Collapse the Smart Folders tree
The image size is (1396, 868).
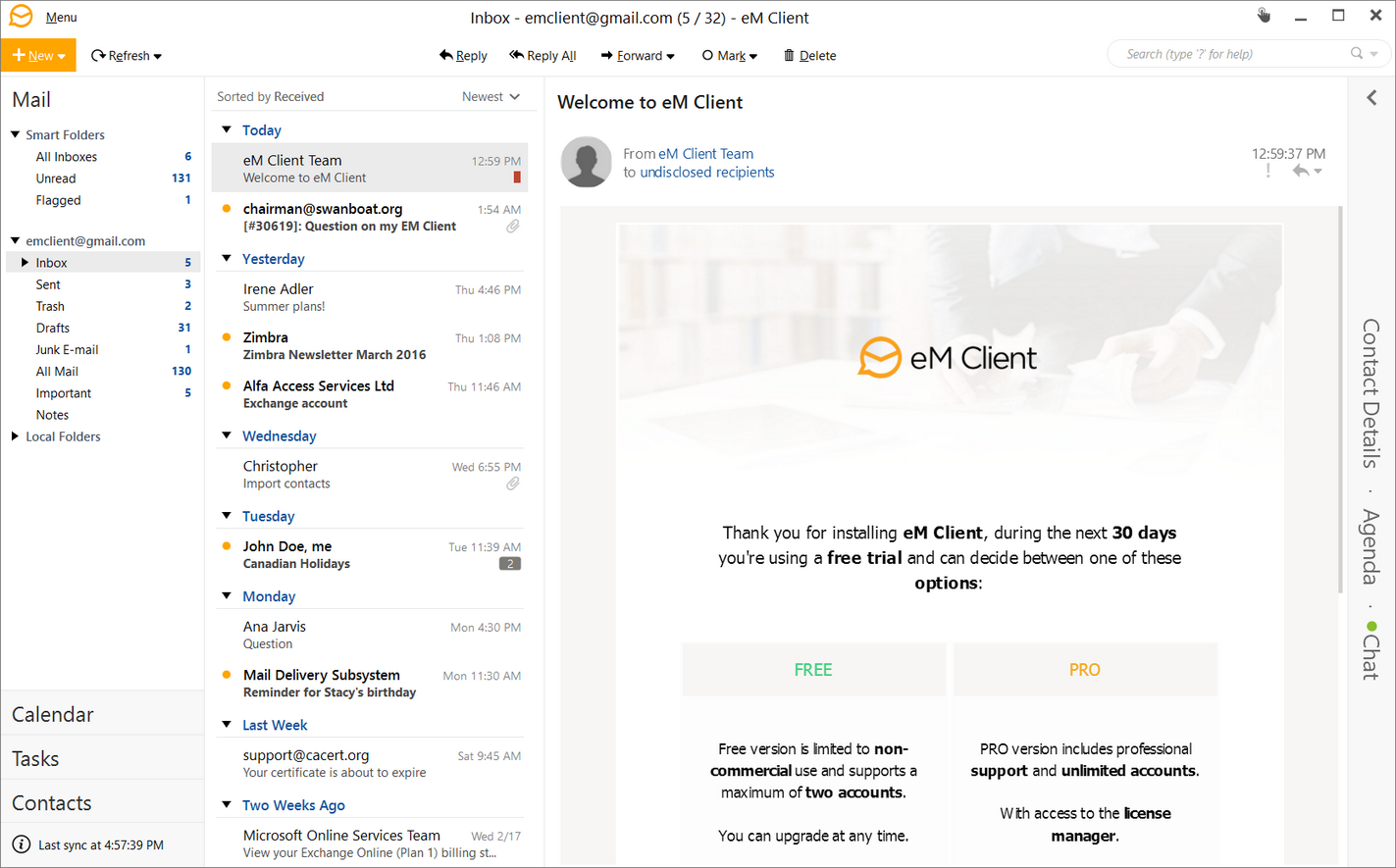pyautogui.click(x=16, y=134)
